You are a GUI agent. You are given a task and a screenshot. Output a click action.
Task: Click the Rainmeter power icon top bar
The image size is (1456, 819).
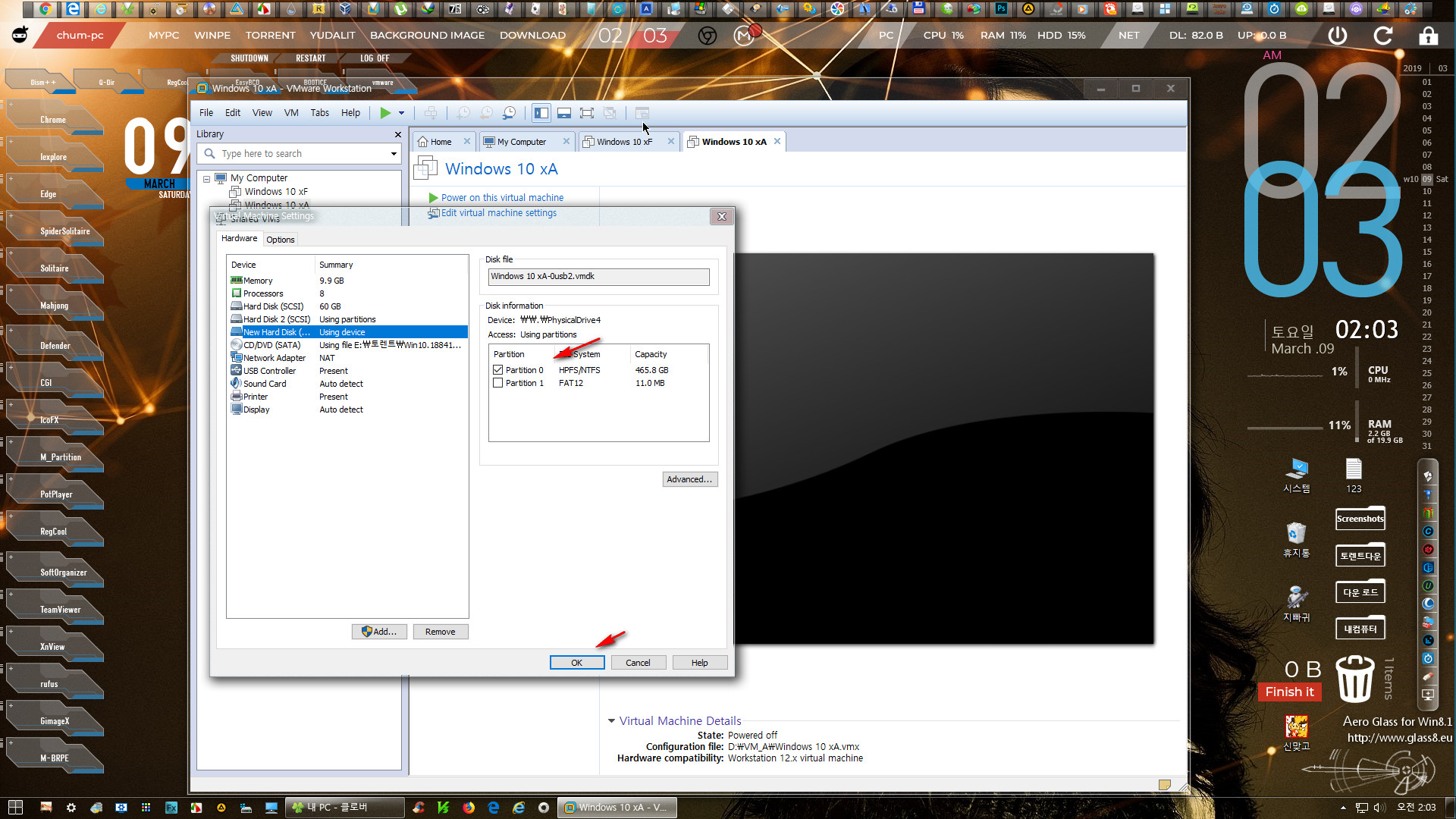[1338, 36]
